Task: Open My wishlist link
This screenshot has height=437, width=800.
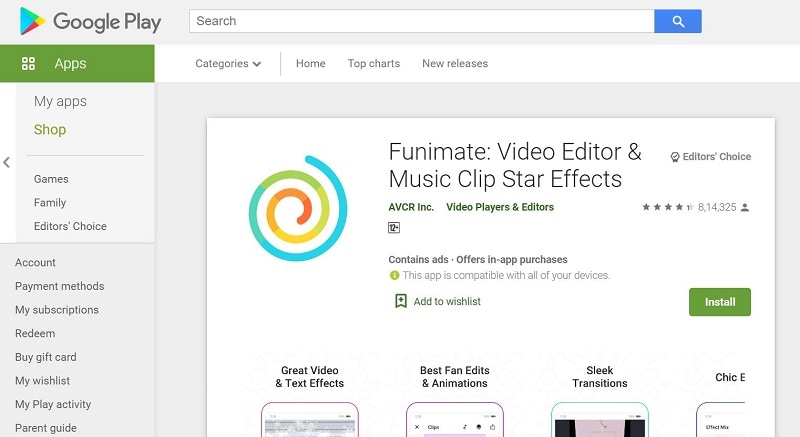Action: [x=42, y=380]
